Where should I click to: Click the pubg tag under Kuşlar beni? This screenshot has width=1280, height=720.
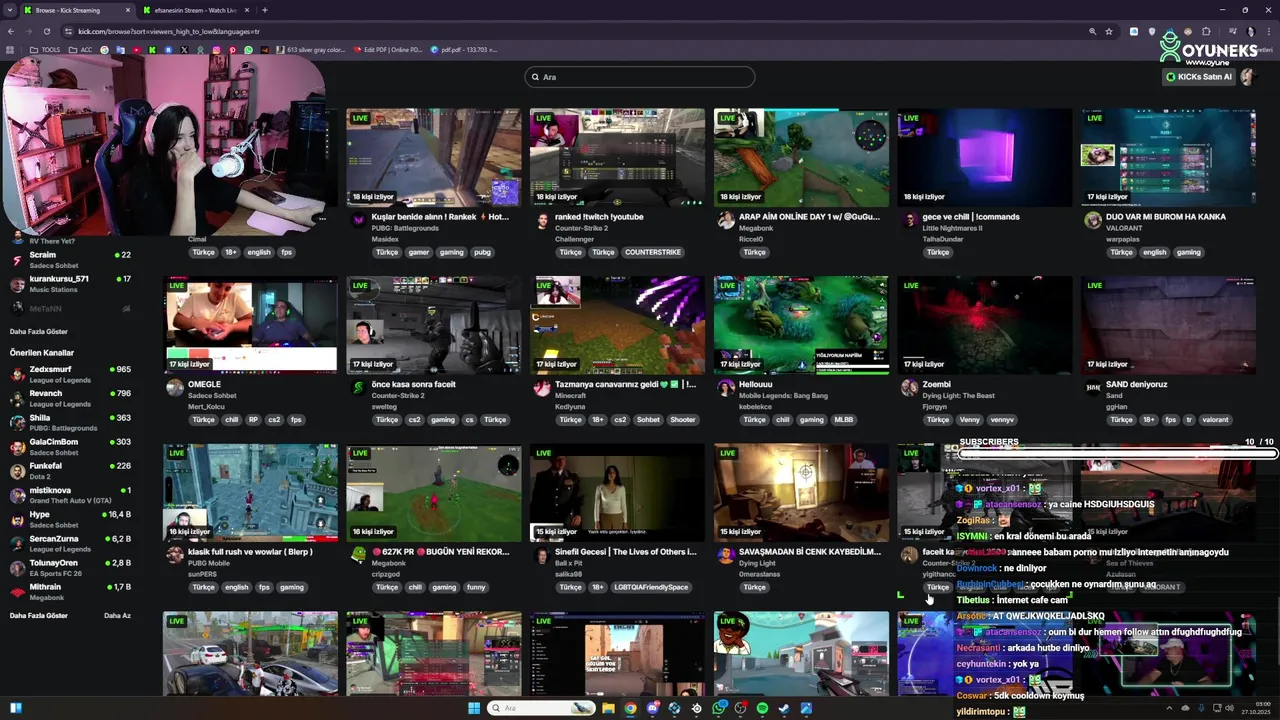[482, 252]
